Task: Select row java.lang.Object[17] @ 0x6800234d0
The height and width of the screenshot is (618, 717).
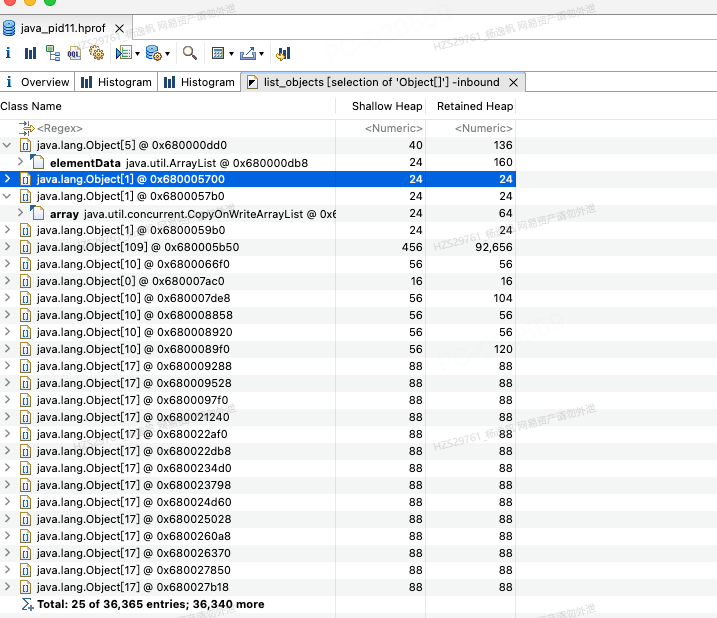Action: pos(258,468)
